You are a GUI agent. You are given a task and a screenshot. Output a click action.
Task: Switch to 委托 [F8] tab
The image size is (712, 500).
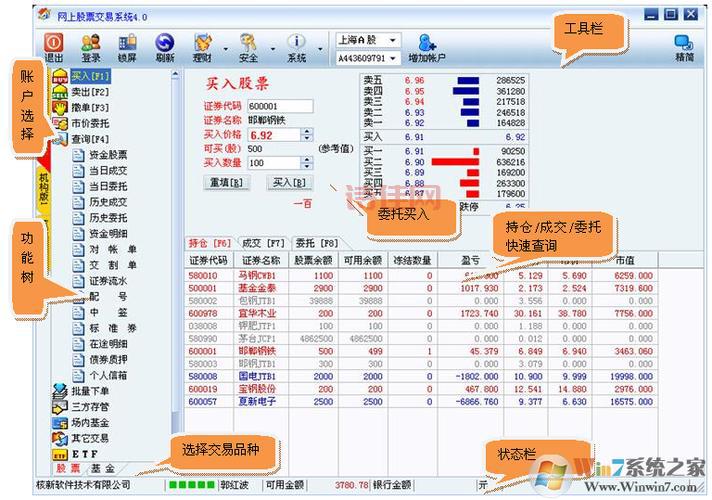(316, 243)
